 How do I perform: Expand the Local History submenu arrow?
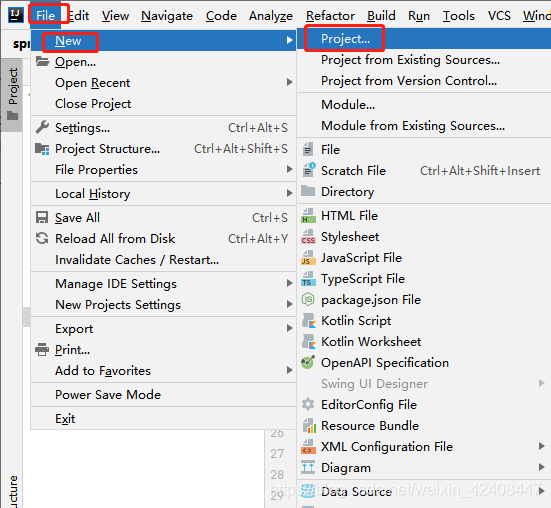click(x=289, y=193)
